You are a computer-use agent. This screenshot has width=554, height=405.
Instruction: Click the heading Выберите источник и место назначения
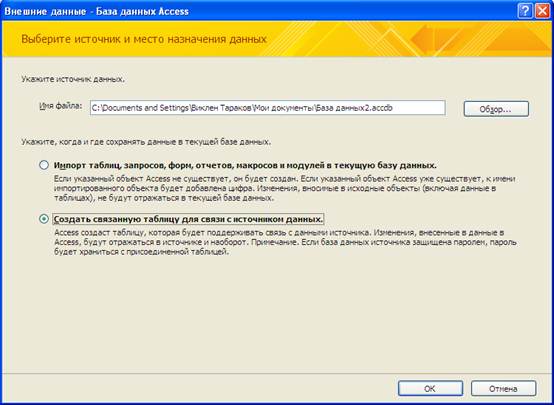[x=144, y=39]
